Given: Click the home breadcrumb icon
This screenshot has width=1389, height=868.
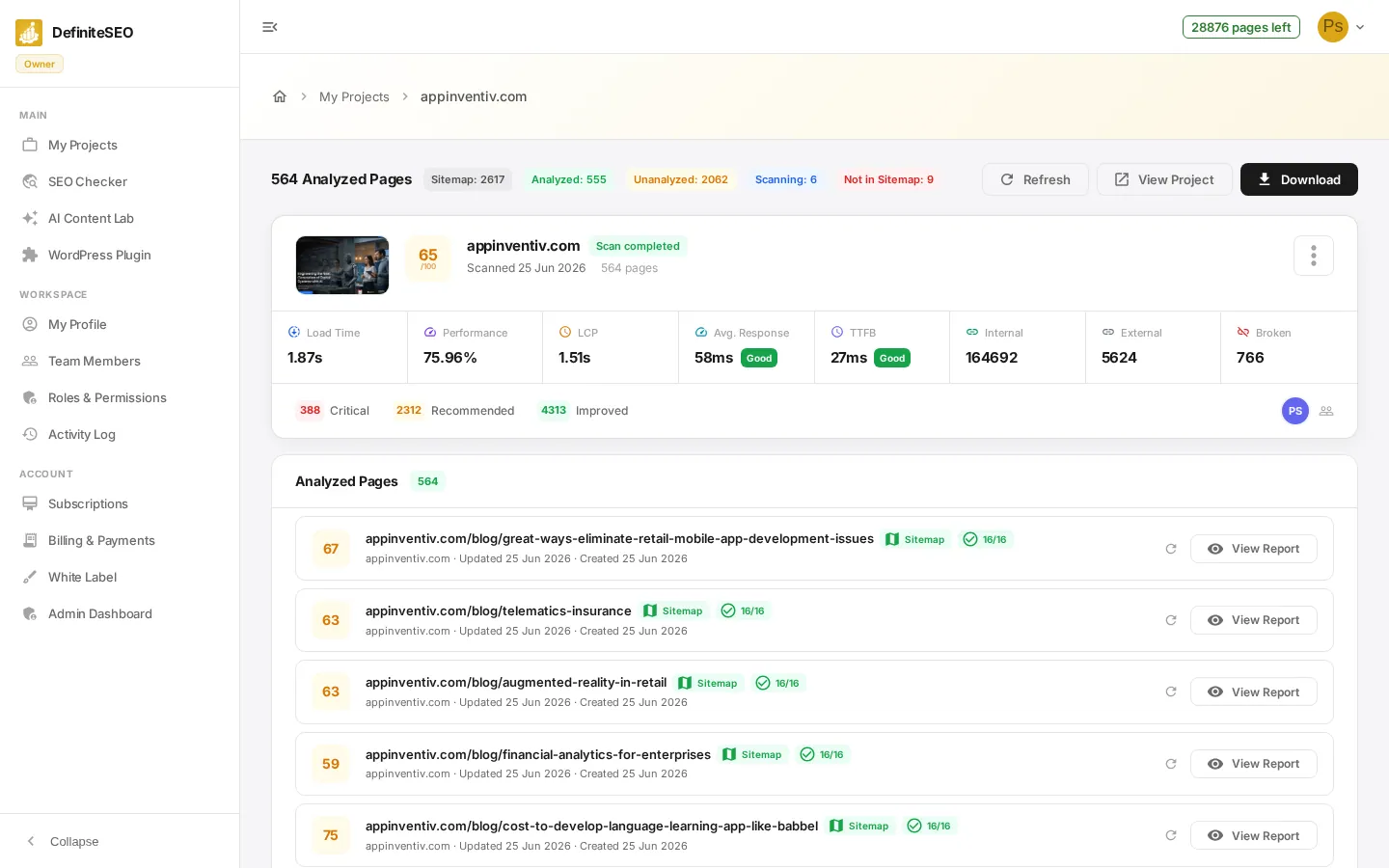Looking at the screenshot, I should click(x=280, y=96).
